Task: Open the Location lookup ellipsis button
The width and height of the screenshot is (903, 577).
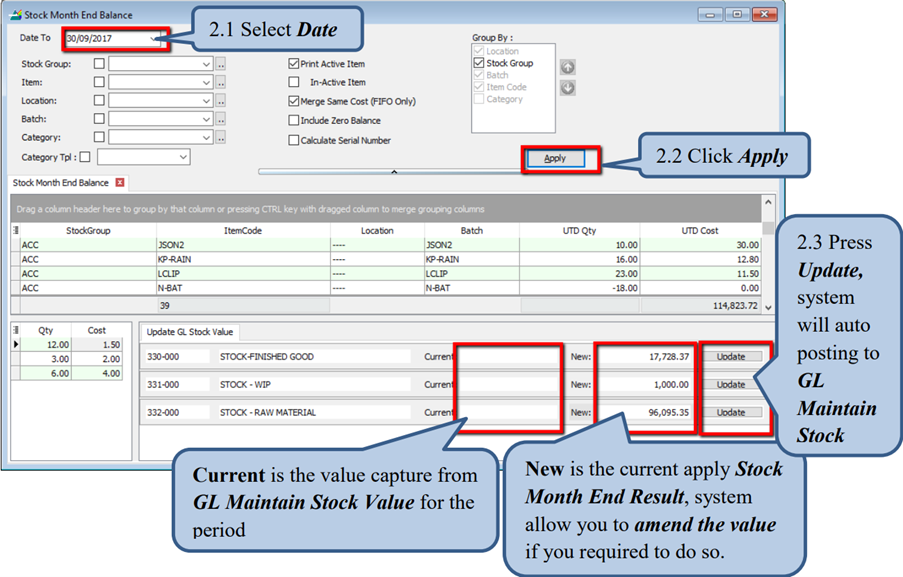Action: (x=221, y=101)
